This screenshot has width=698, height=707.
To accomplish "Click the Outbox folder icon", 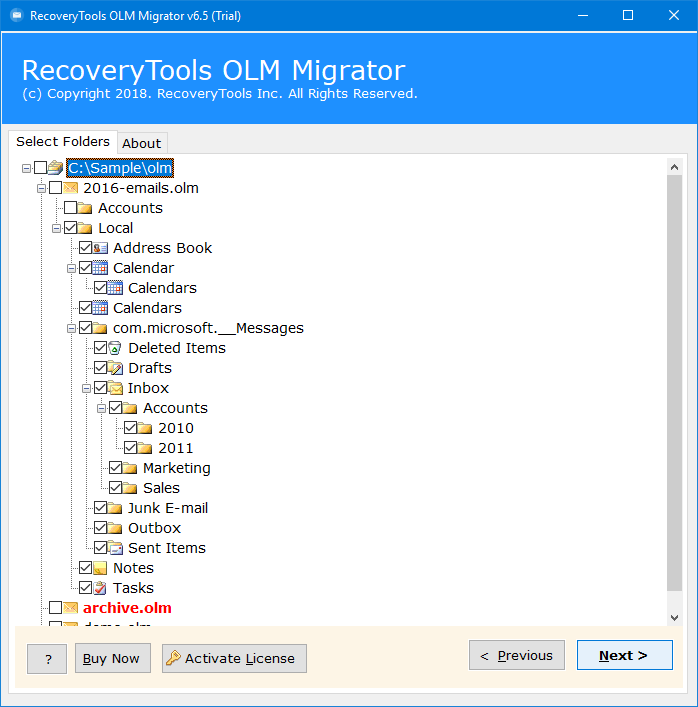I will pyautogui.click(x=115, y=528).
